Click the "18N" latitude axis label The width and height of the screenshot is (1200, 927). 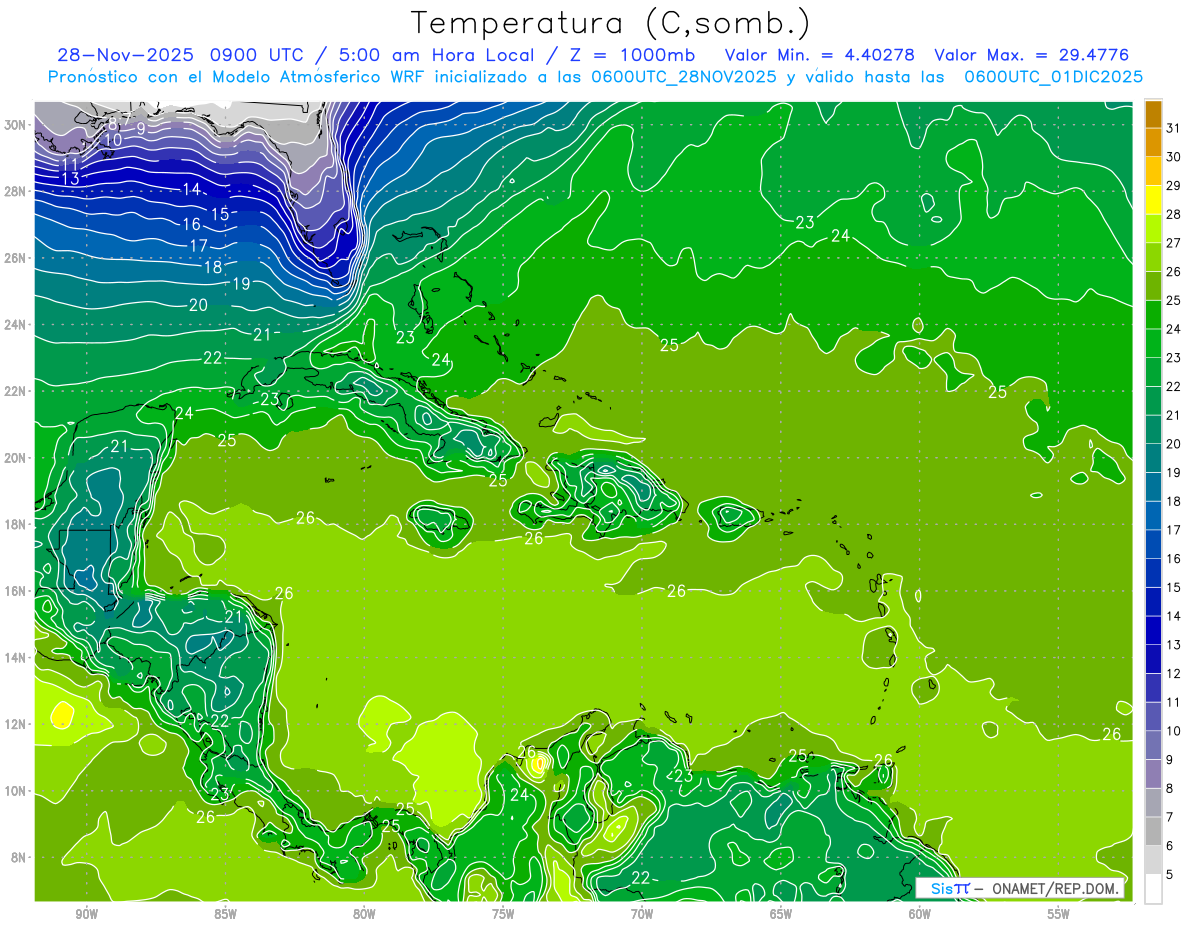click(16, 524)
